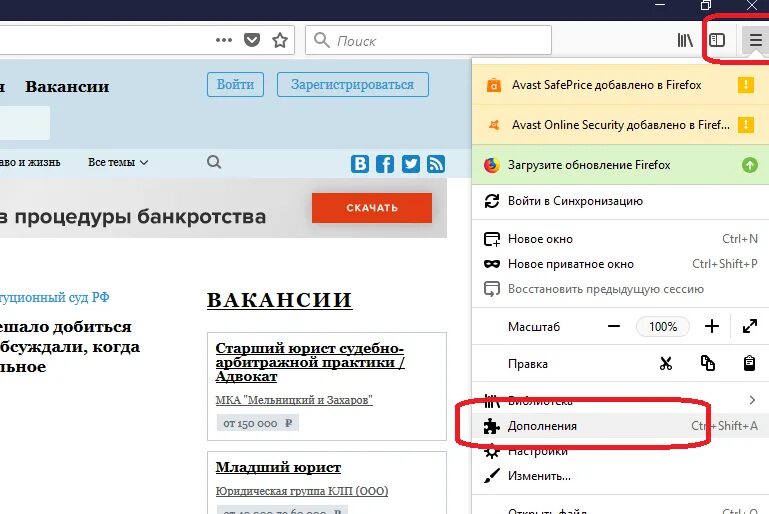Click the green update arrow icon

(749, 165)
